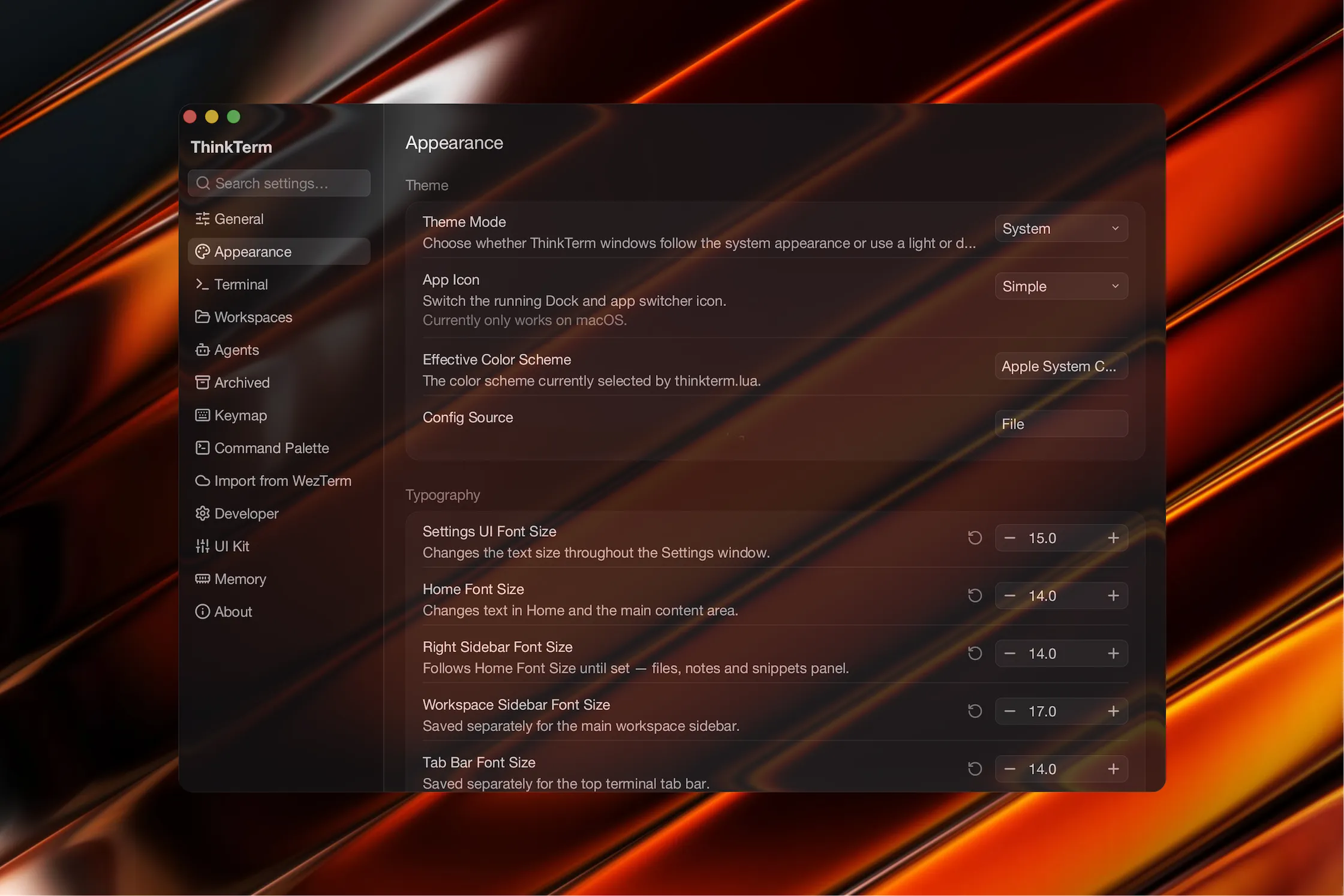Click the Home Font Size value 14.0
This screenshot has height=896, width=1344.
1042,596
